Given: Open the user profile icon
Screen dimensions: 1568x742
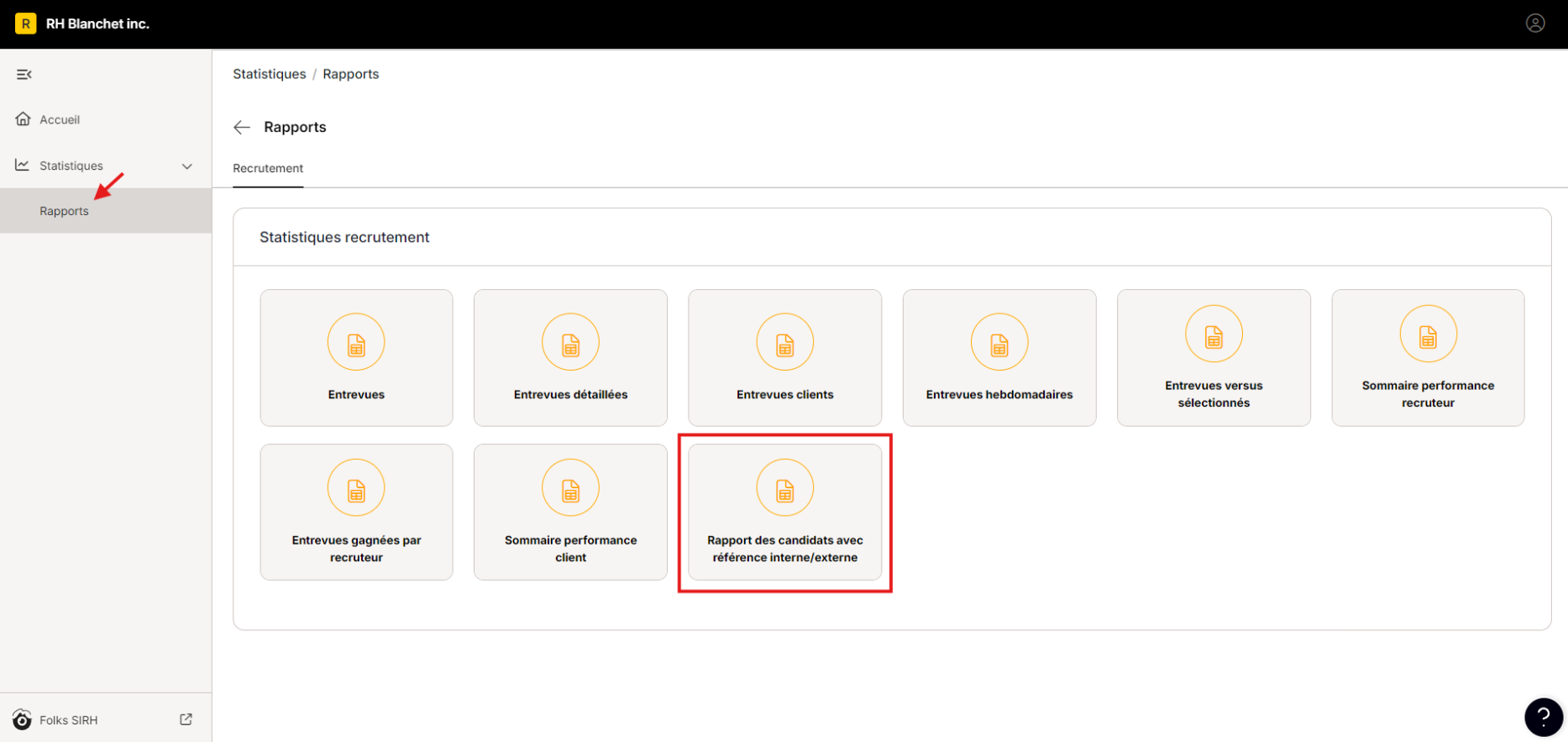Looking at the screenshot, I should (x=1535, y=24).
